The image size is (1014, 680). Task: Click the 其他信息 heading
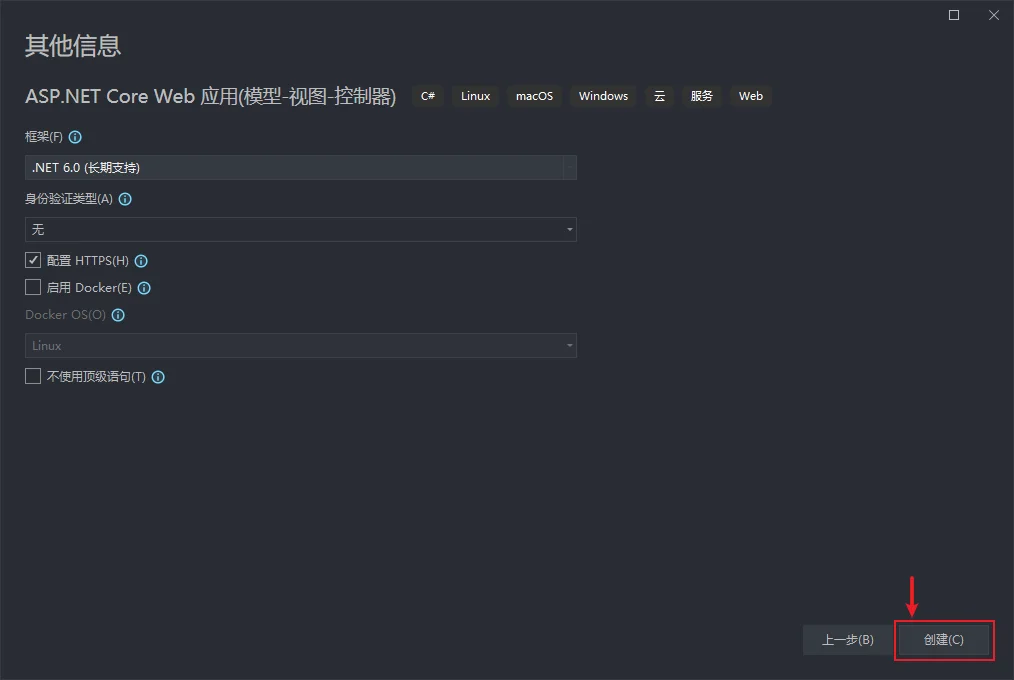(73, 46)
